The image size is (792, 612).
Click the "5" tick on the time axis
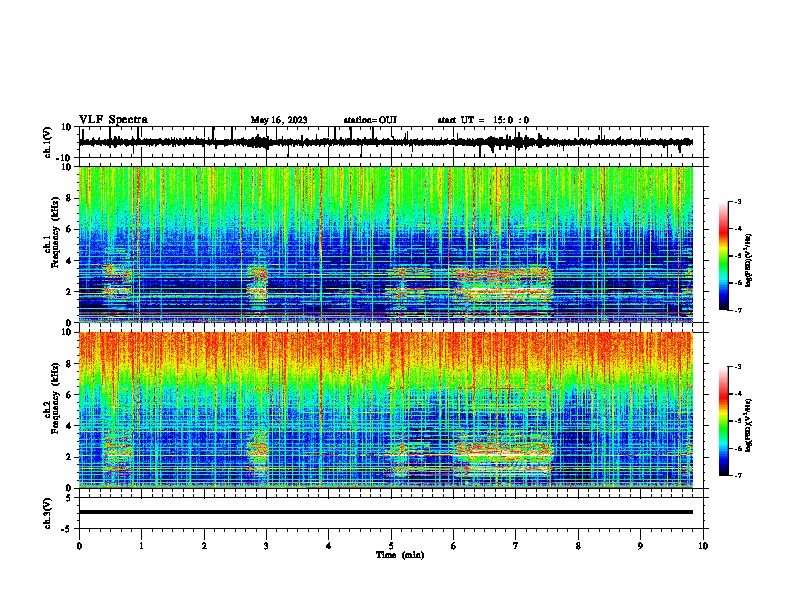(x=391, y=545)
